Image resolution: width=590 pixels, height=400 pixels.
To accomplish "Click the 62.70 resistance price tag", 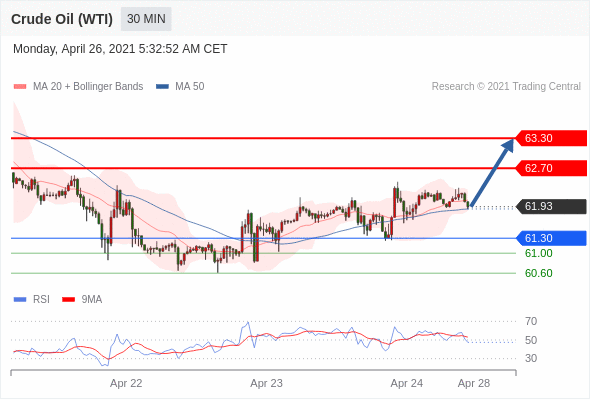I will point(551,168).
